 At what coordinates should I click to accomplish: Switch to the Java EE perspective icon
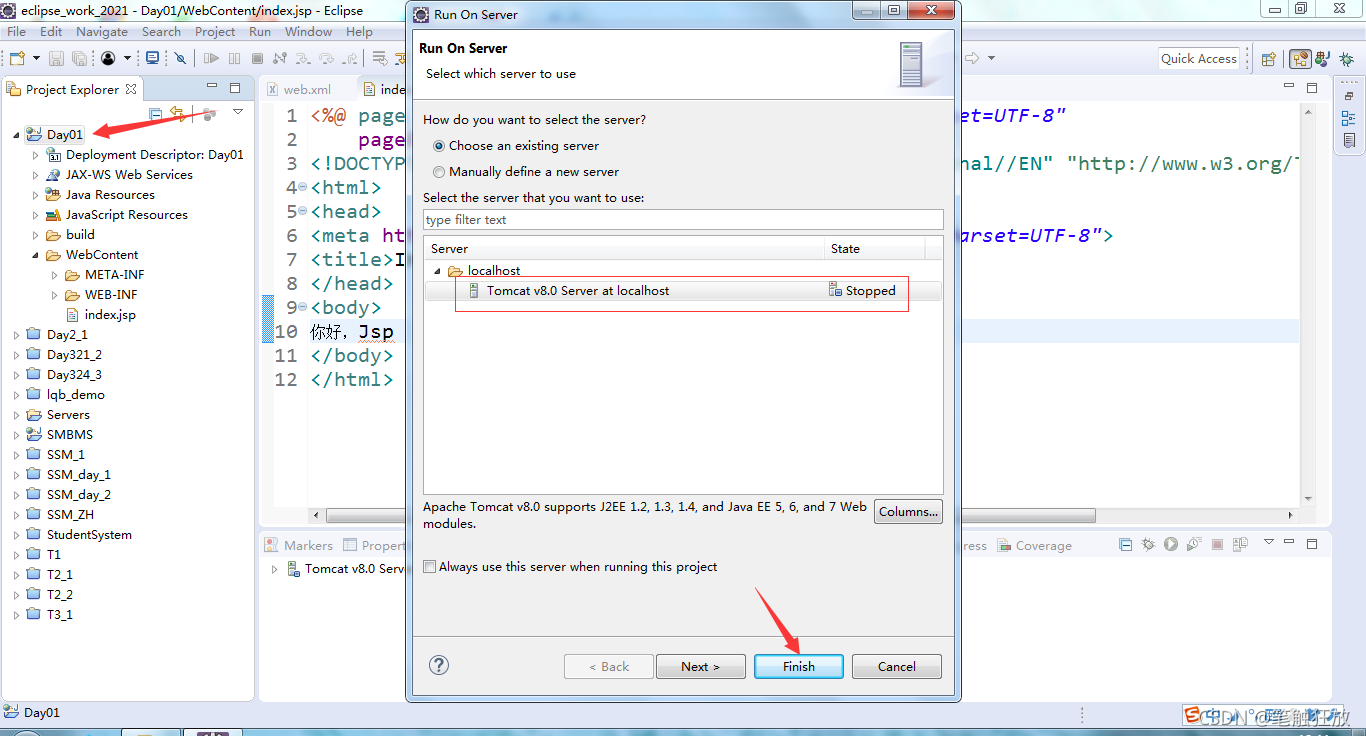pyautogui.click(x=1300, y=60)
